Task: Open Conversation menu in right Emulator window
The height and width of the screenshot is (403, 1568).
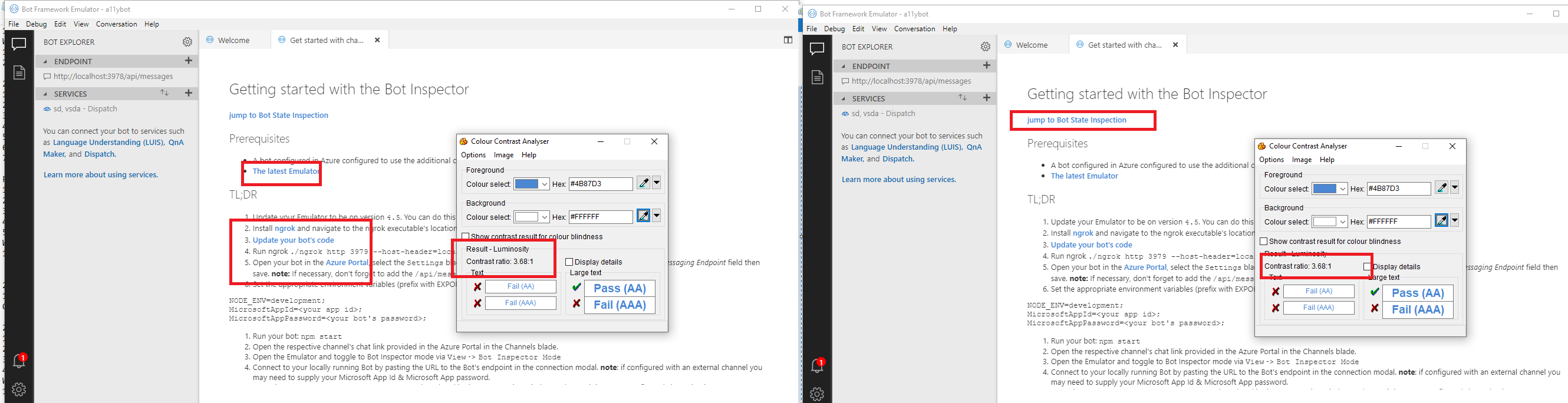Action: pos(914,29)
